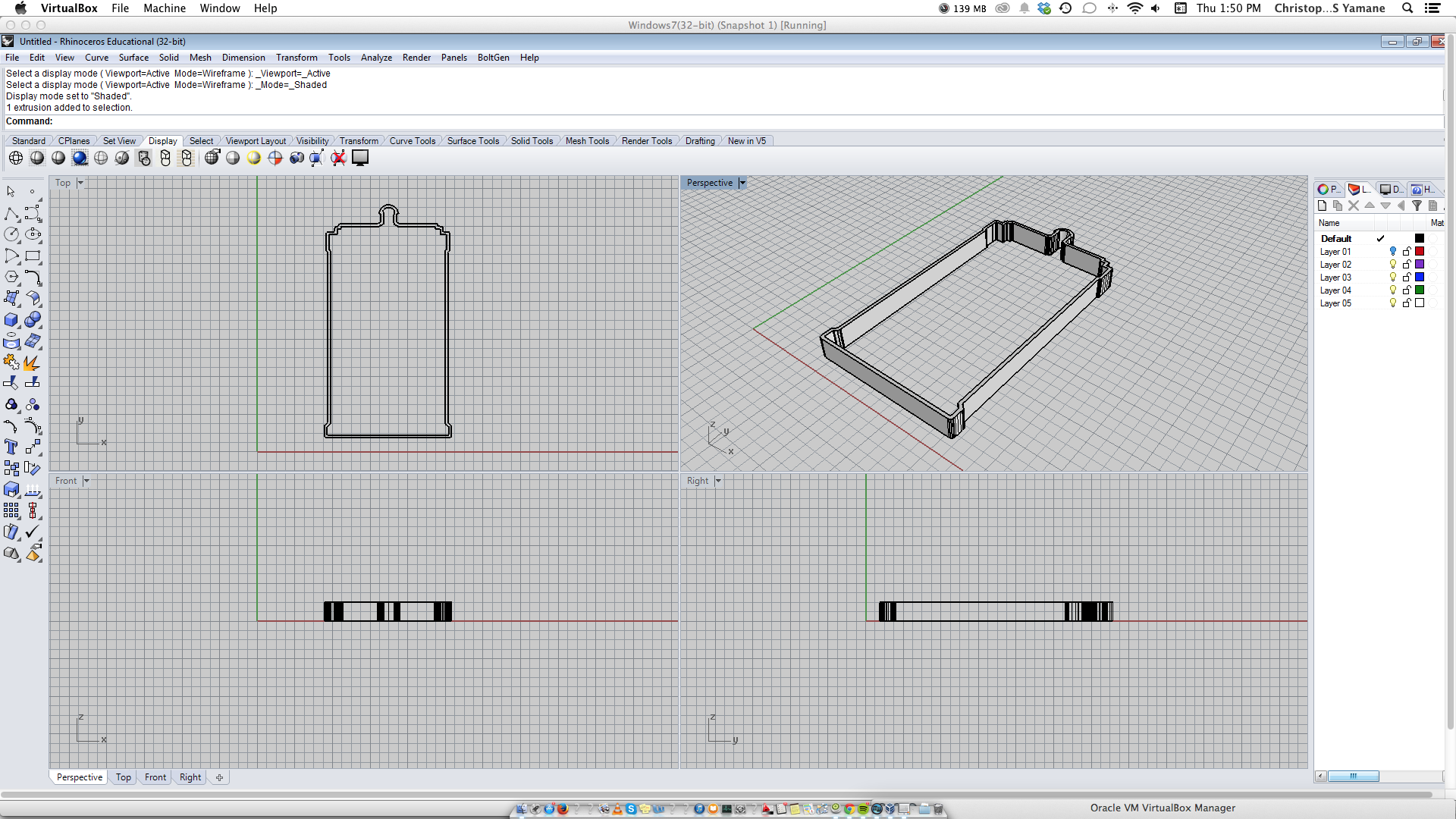Open the Front viewport options
Viewport: 1456px width, 819px height.
(x=85, y=481)
